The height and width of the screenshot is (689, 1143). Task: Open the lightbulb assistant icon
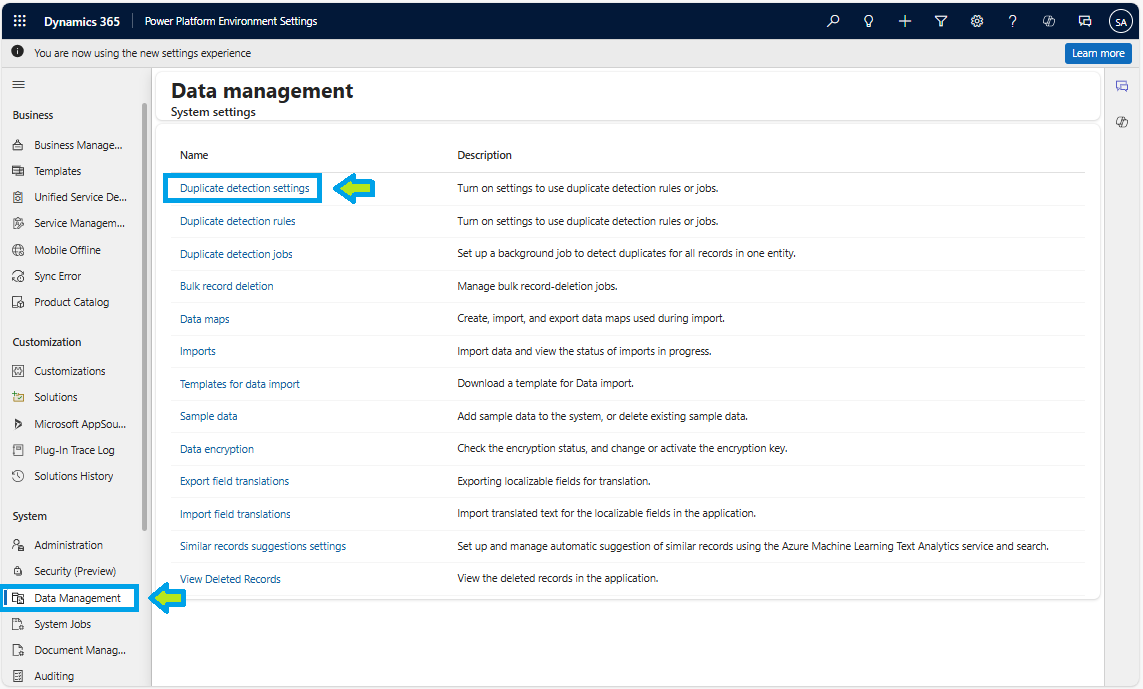869,21
